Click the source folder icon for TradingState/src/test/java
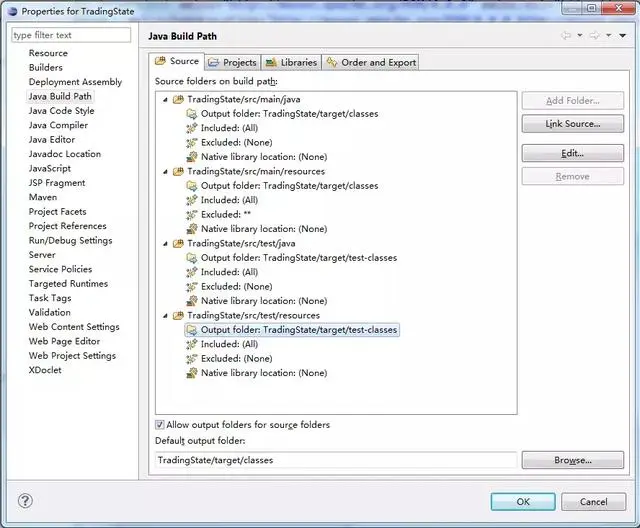This screenshot has width=640, height=528. click(178, 244)
